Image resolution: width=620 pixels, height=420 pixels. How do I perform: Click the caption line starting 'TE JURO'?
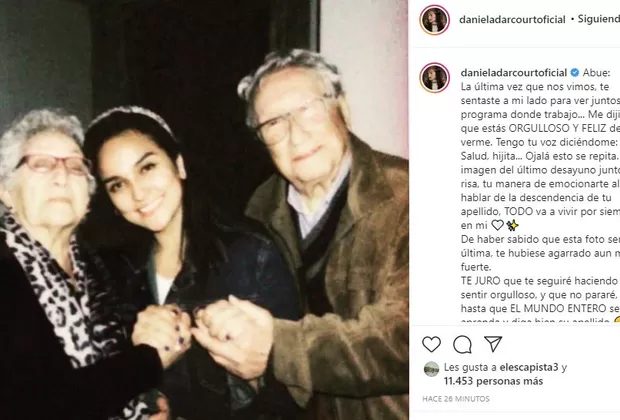539,281
